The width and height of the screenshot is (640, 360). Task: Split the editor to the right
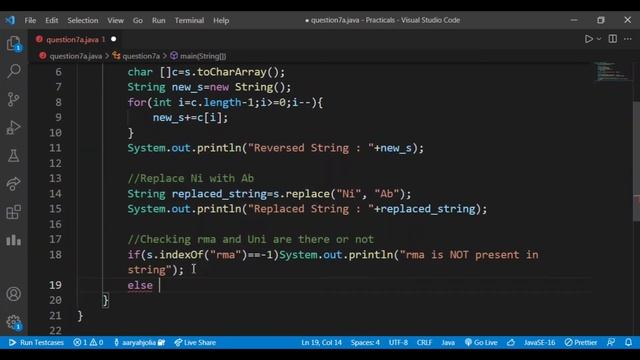pos(613,39)
